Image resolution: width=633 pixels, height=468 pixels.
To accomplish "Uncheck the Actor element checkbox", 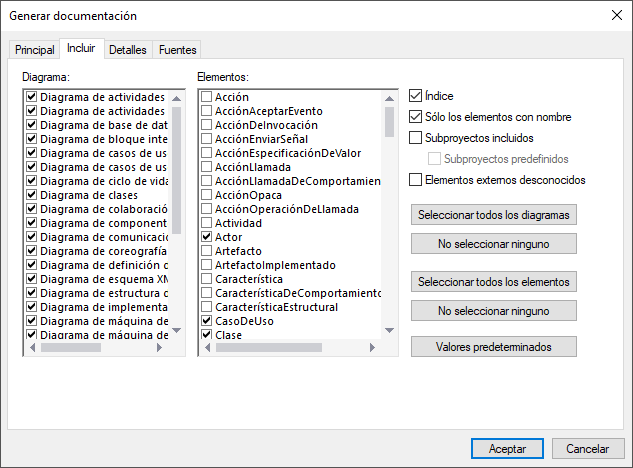I will coord(207,237).
